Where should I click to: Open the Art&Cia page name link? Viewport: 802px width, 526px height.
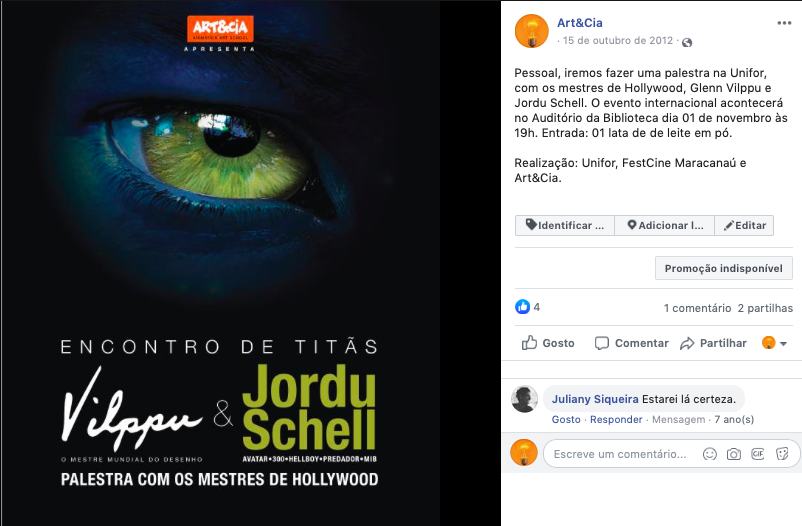pos(580,23)
